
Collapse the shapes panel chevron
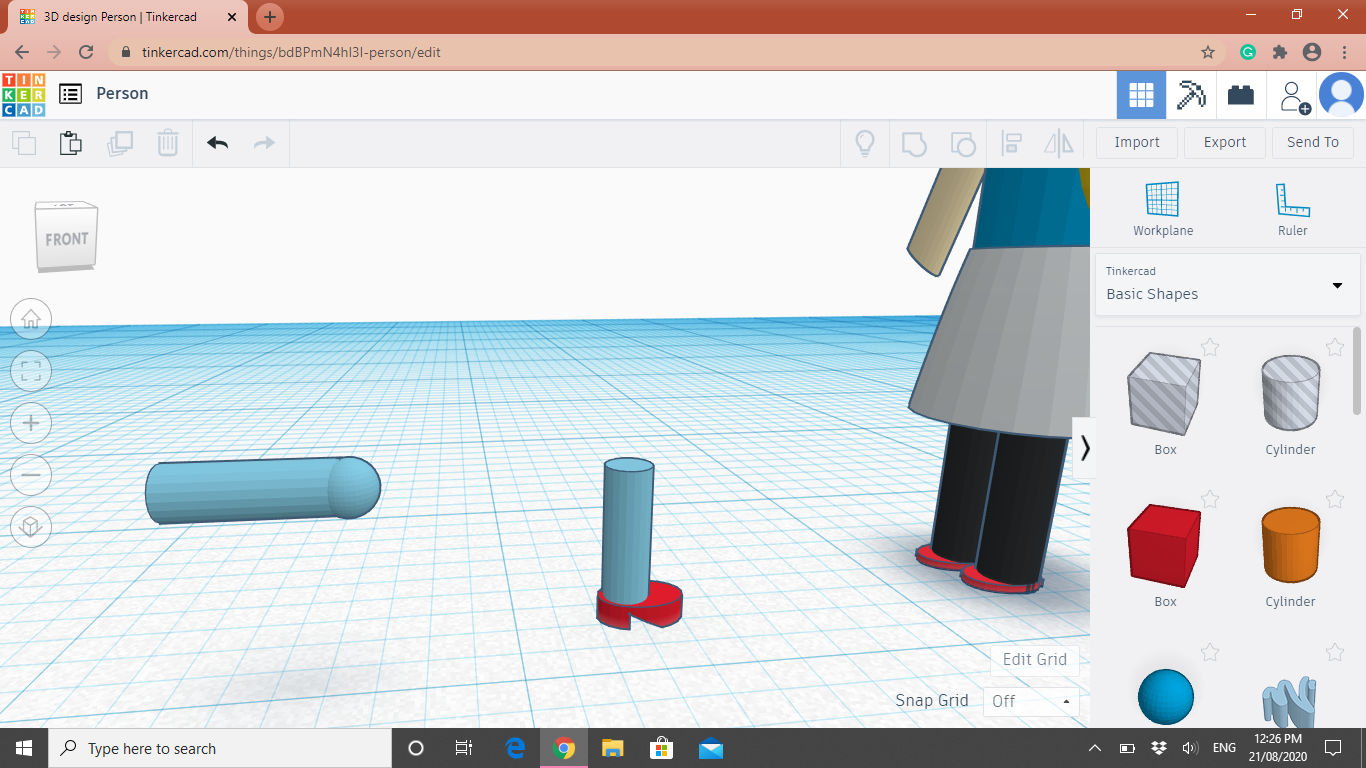[x=1084, y=448]
